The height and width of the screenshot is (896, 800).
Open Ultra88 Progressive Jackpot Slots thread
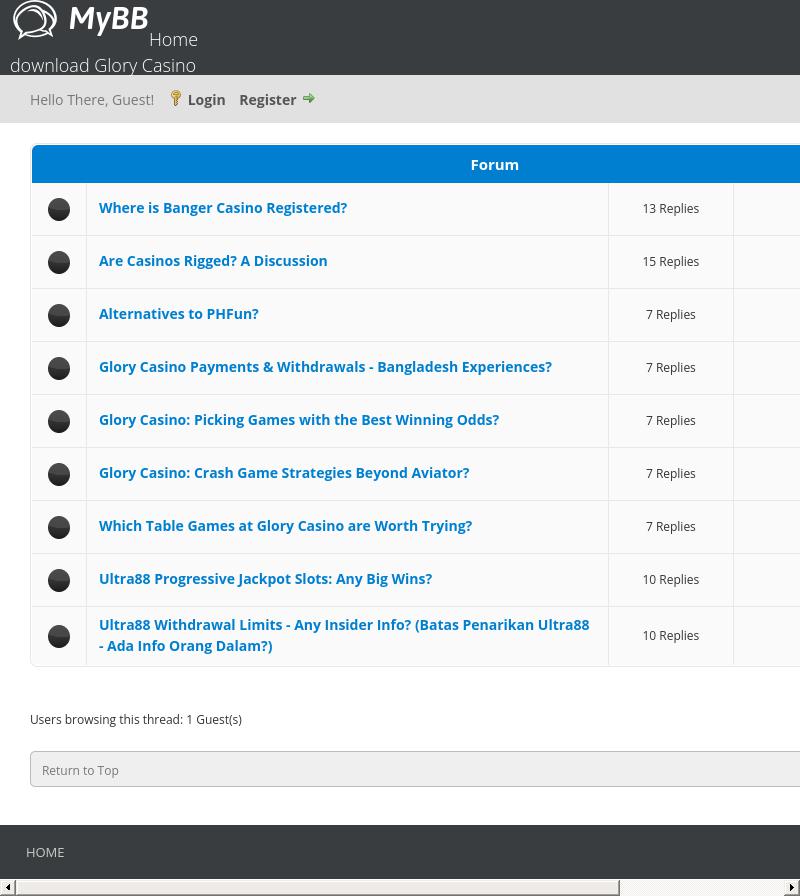(x=265, y=579)
